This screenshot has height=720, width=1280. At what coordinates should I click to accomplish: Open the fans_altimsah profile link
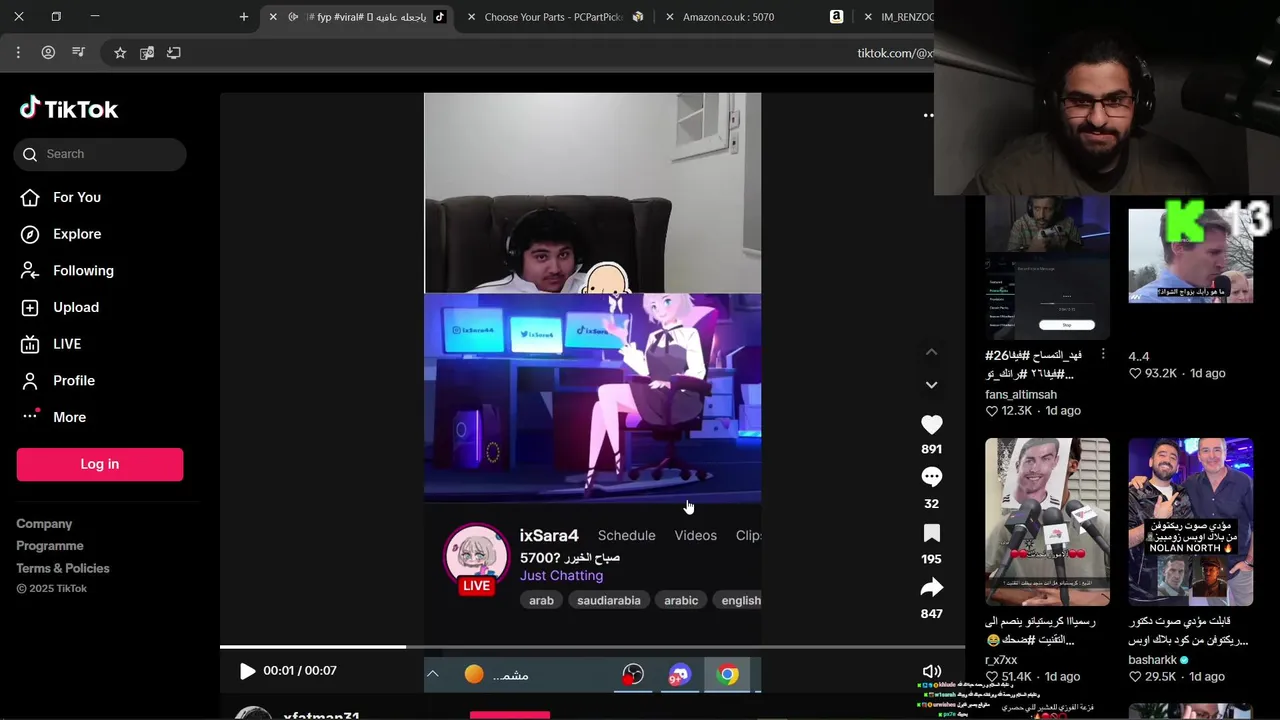(x=1021, y=395)
